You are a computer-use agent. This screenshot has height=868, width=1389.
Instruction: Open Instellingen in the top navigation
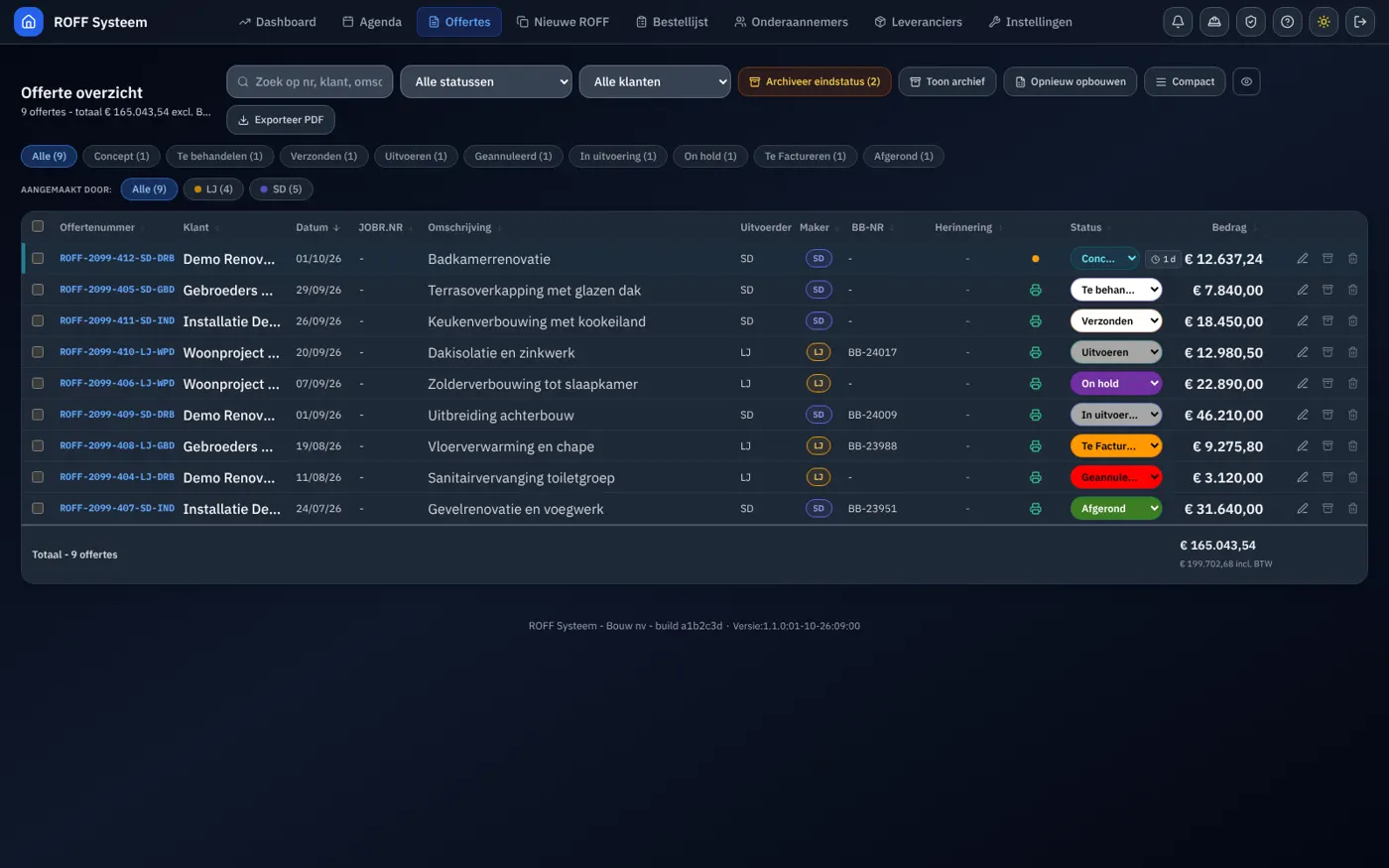[x=1030, y=22]
